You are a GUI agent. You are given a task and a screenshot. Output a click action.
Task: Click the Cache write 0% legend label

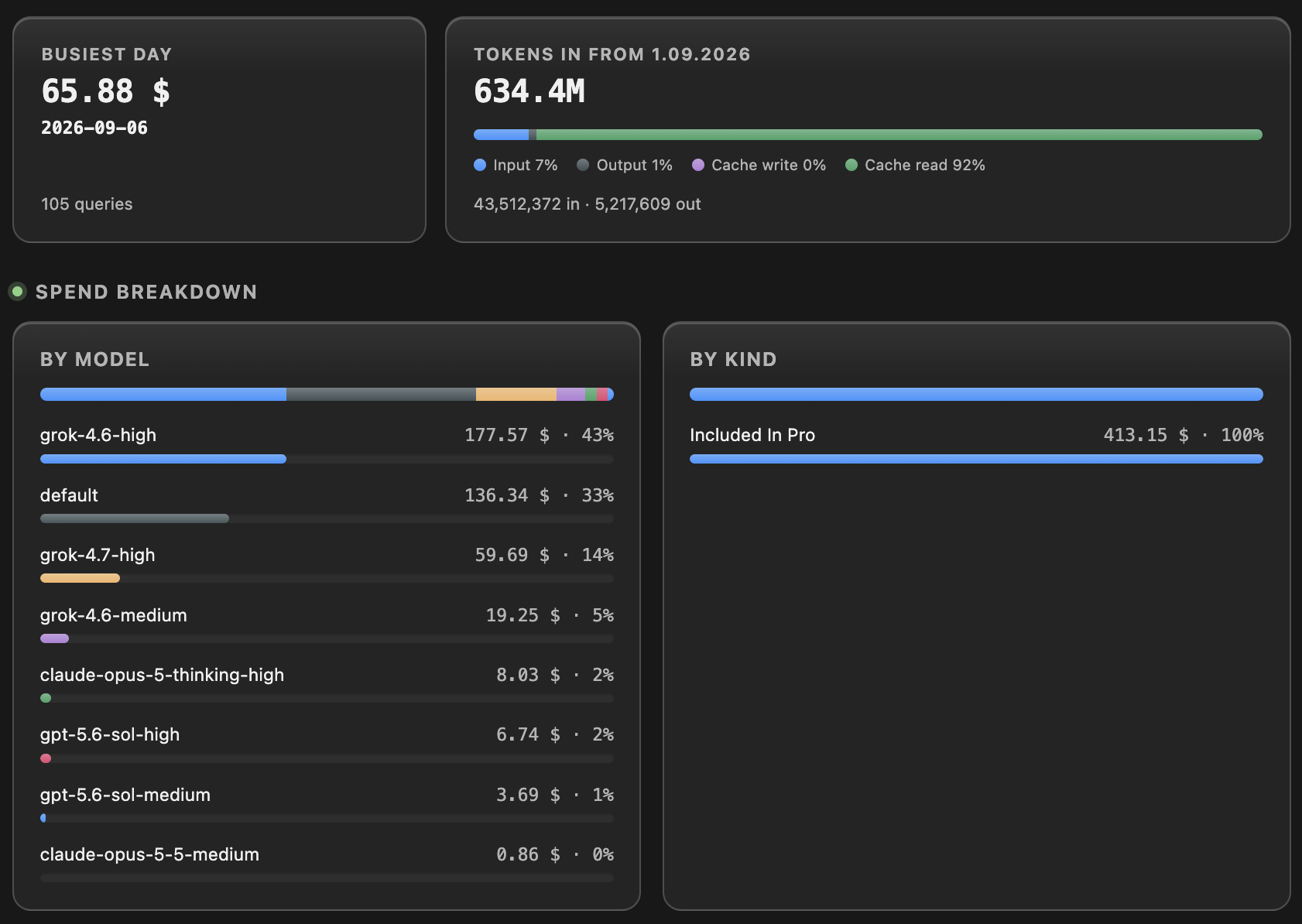pos(769,165)
